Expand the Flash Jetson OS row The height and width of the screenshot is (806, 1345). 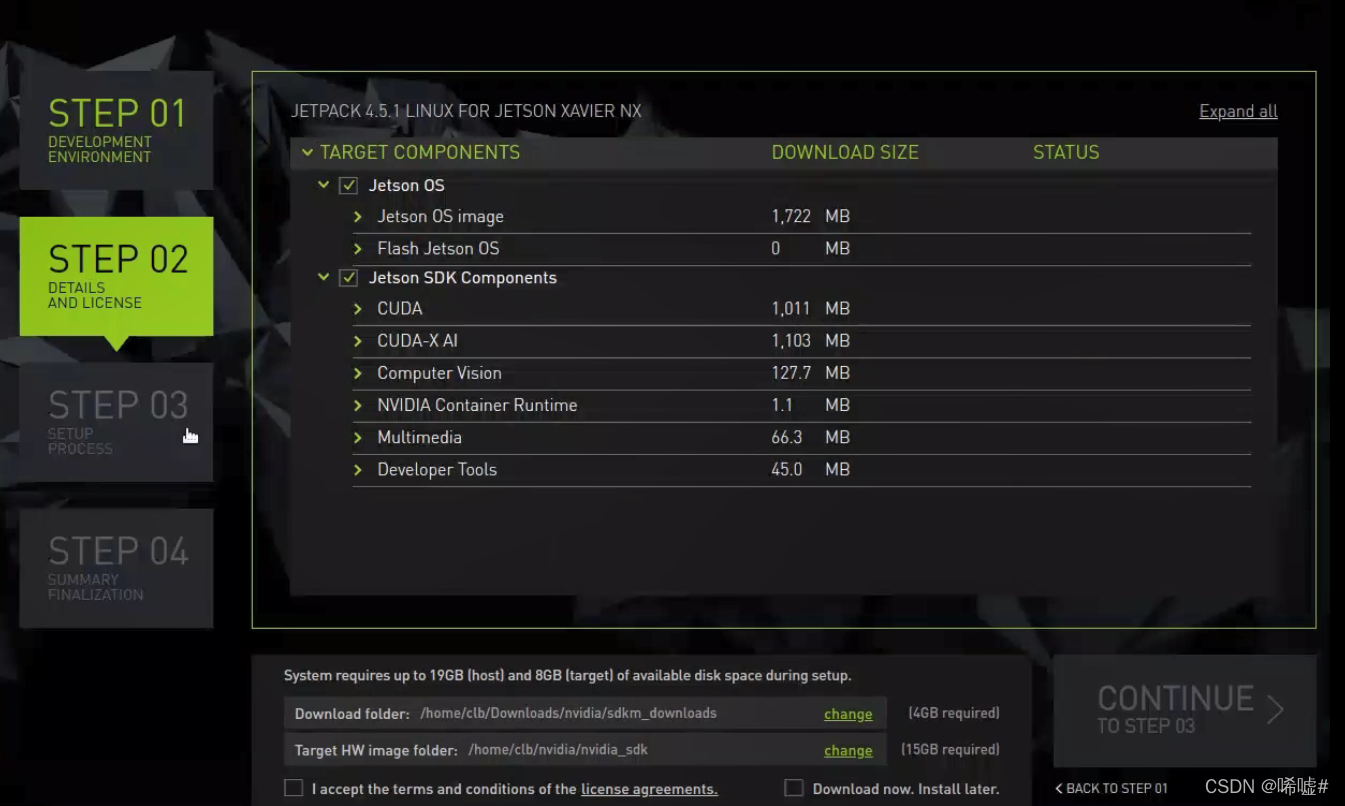[358, 248]
